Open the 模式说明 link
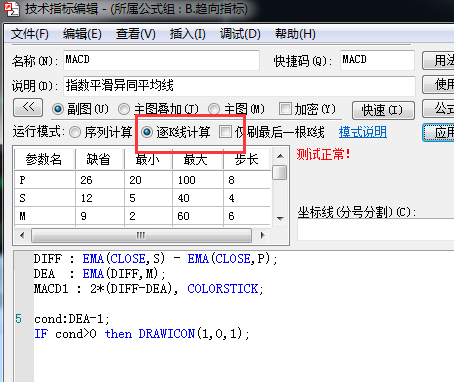454x382 pixels. click(363, 132)
